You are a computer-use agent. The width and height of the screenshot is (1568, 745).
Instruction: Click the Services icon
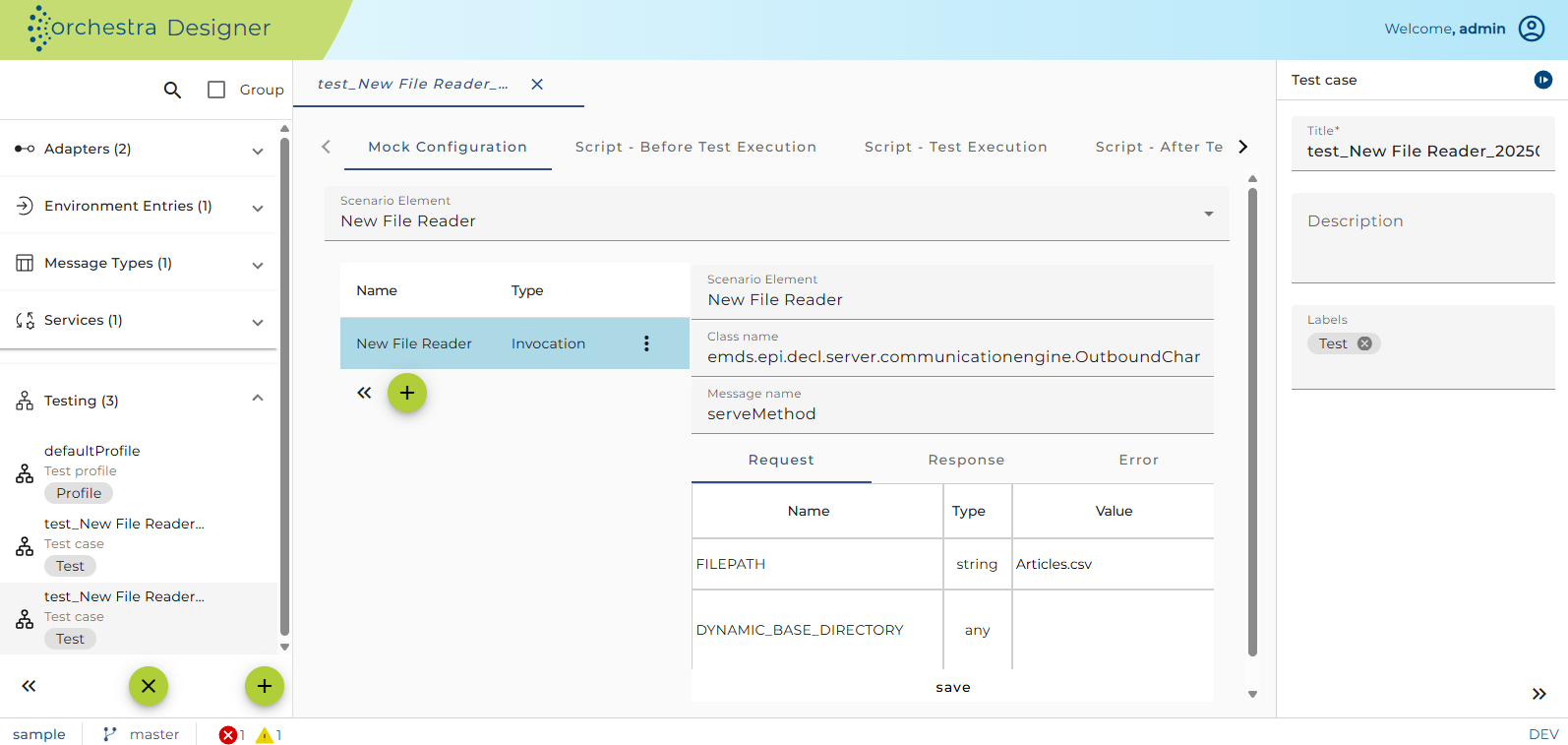point(25,320)
